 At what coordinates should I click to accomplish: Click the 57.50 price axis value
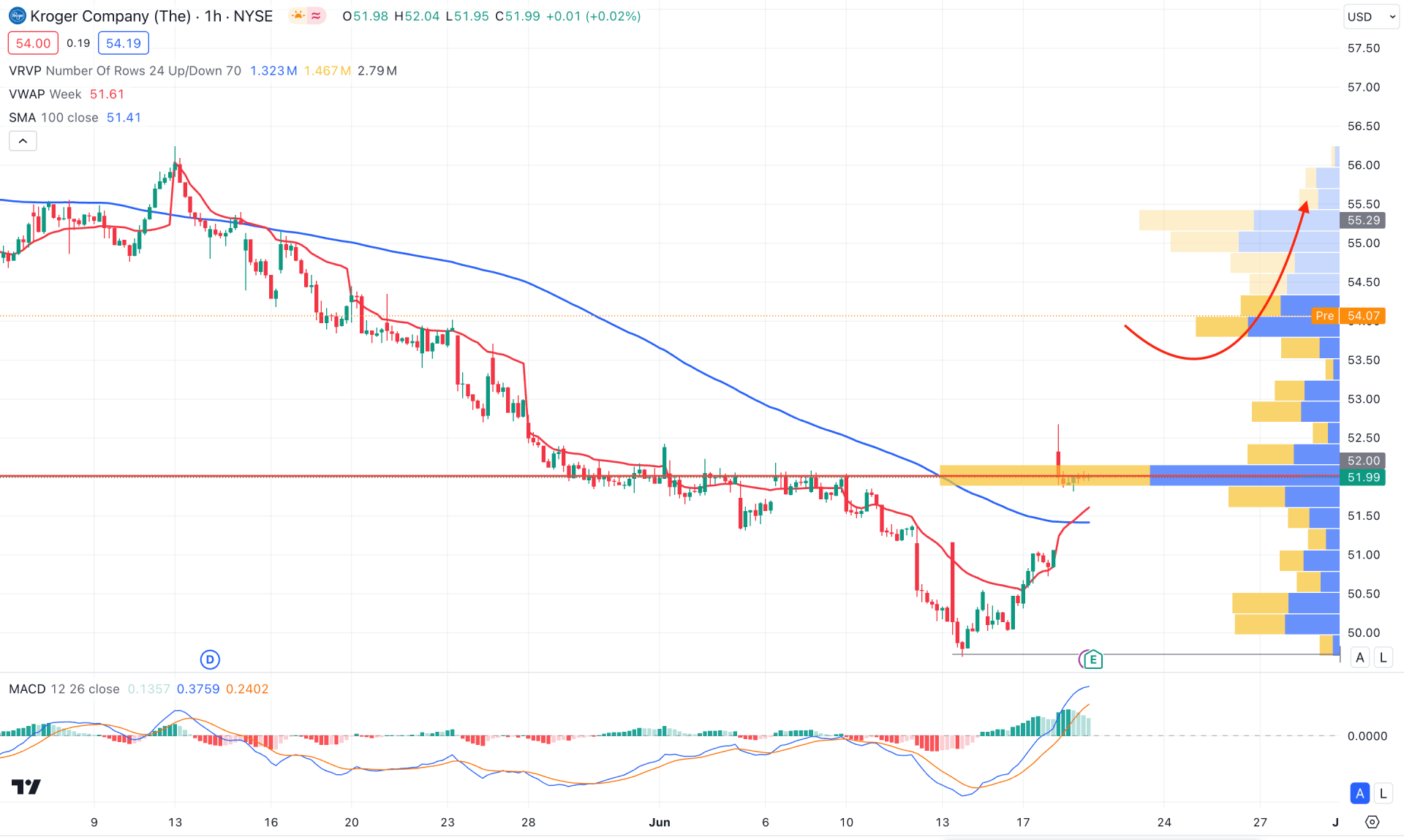click(1364, 48)
